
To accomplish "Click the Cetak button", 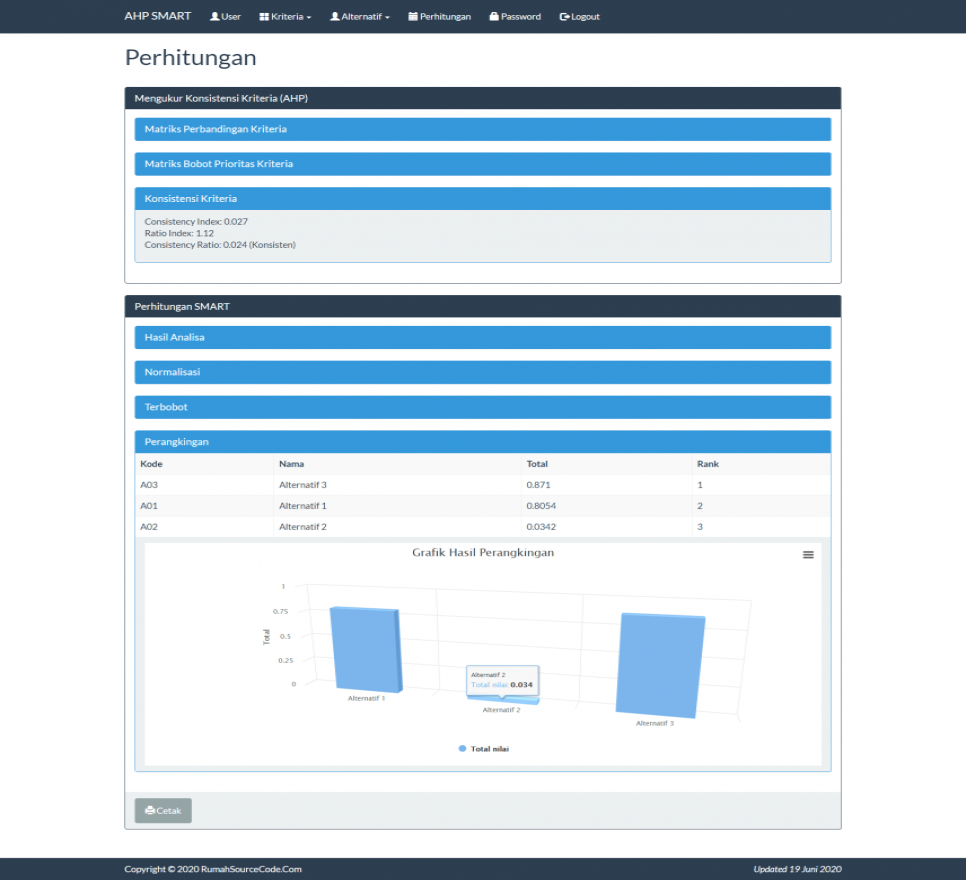I will [163, 810].
